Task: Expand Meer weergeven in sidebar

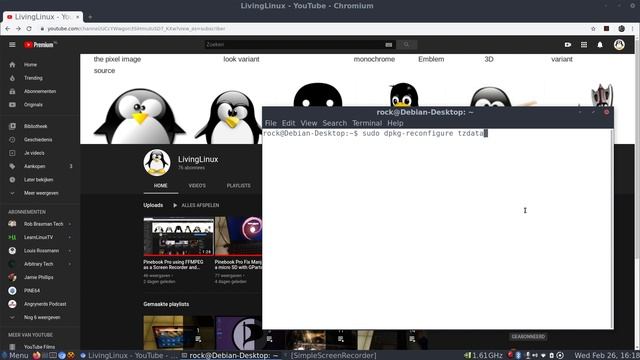Action: 41,193
